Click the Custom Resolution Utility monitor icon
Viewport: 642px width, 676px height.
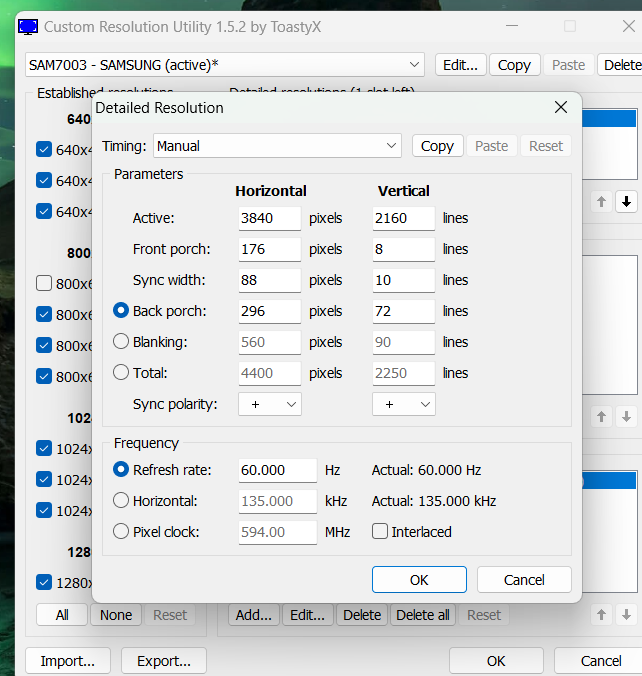coord(29,26)
